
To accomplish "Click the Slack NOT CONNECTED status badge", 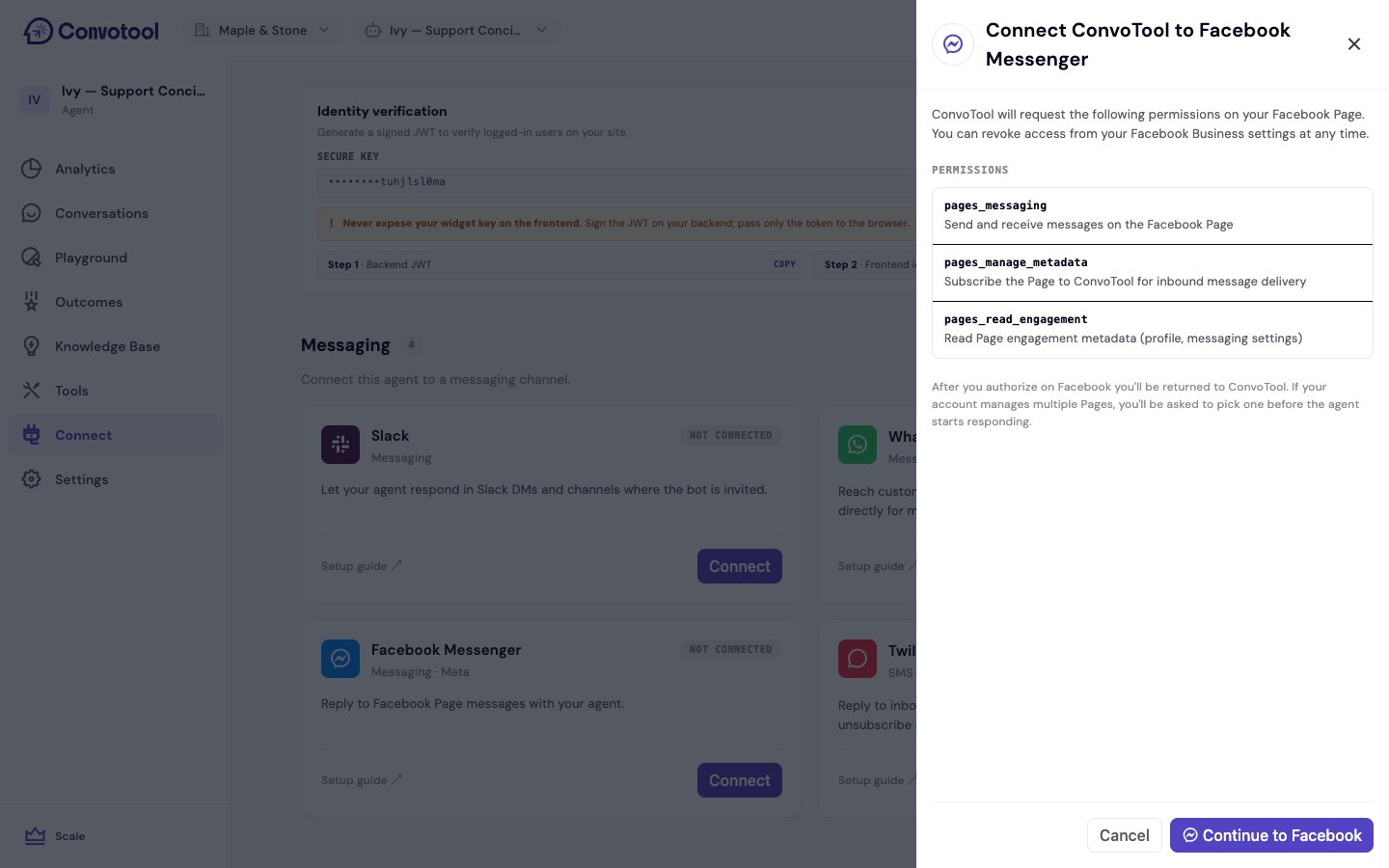I will pos(731,436).
